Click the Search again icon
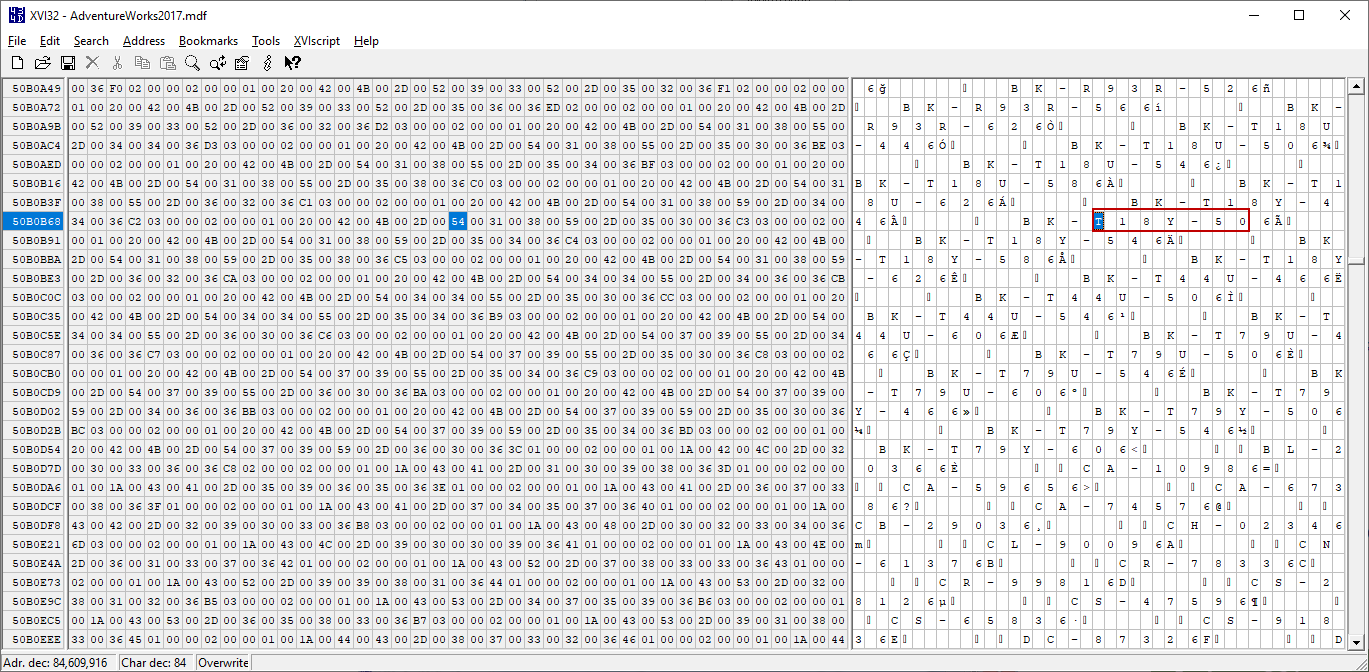 click(217, 63)
